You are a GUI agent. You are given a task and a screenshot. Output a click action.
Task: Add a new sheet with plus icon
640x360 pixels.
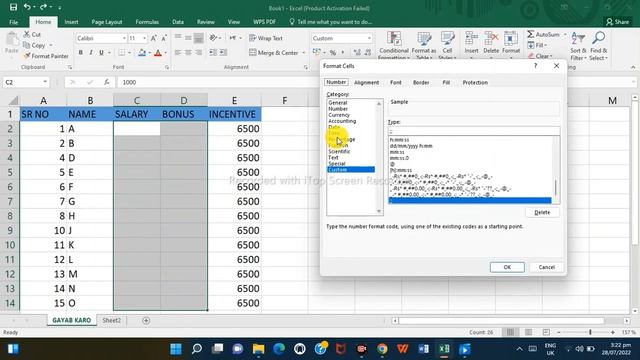tap(146, 320)
